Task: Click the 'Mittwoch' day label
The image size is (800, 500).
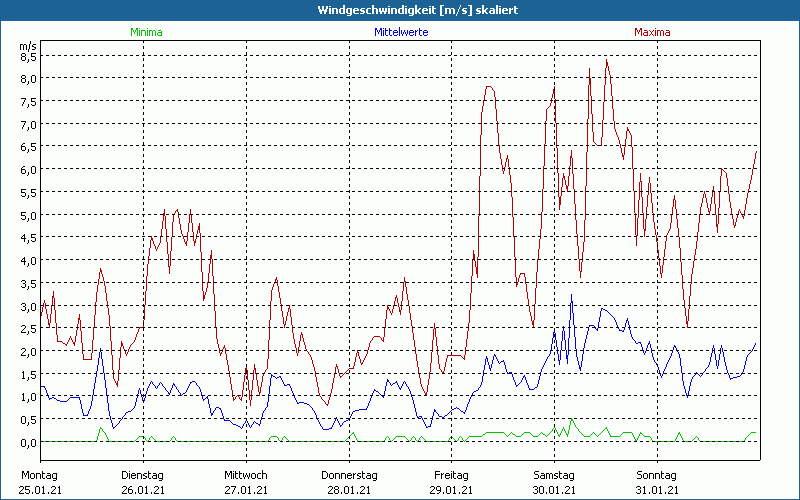Action: point(246,476)
